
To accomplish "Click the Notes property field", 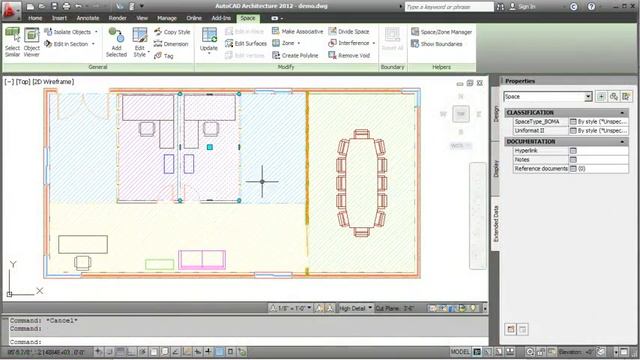I will click(598, 160).
